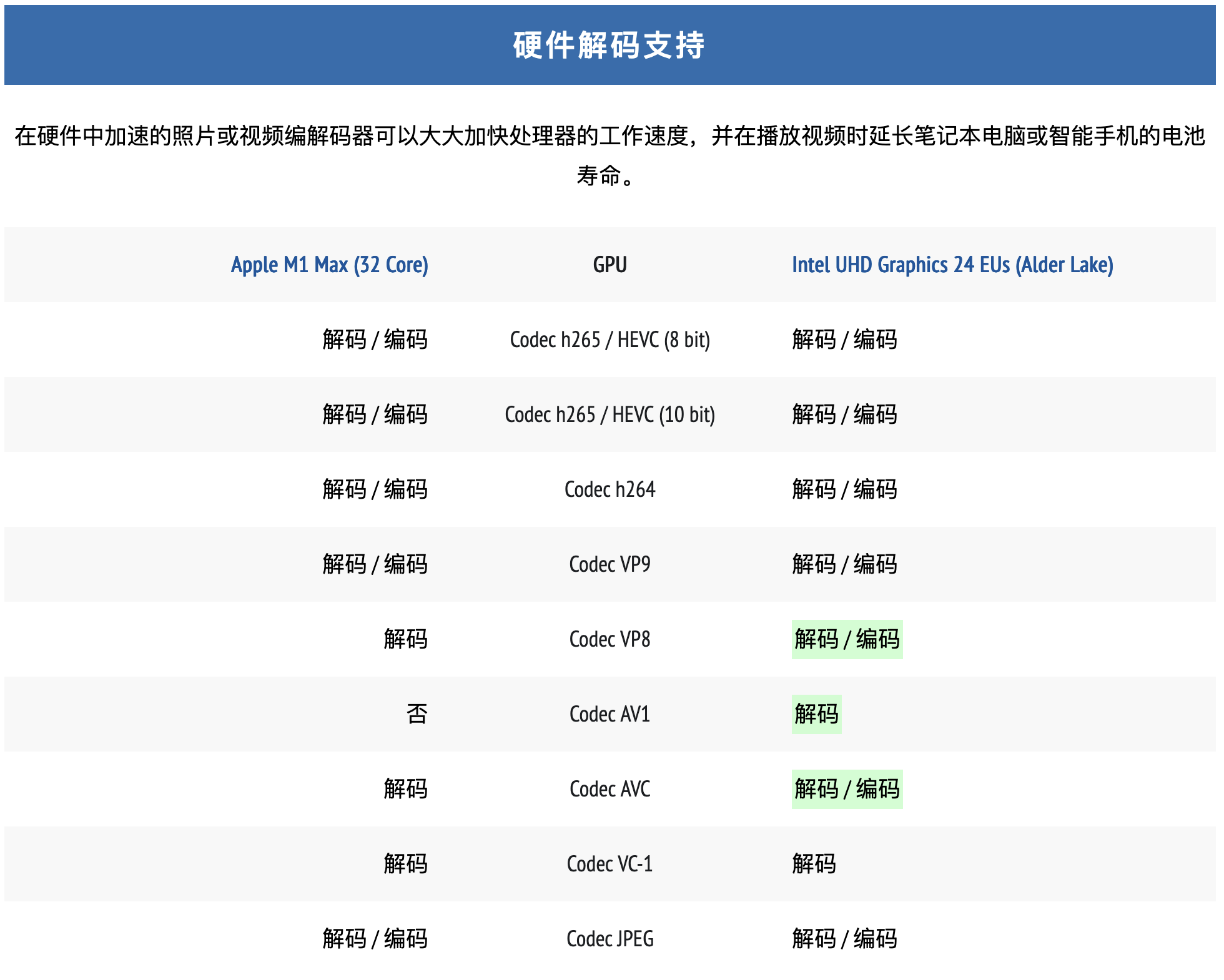Select the green highlighted 解码 / 编码 cell for VP8

pyautogui.click(x=846, y=639)
